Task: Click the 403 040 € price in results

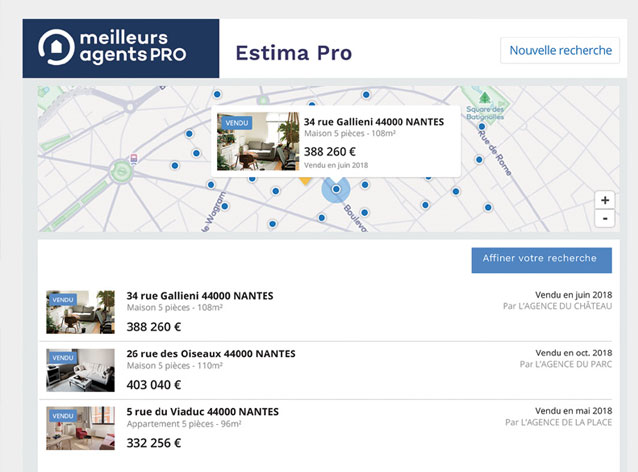Action: [154, 384]
